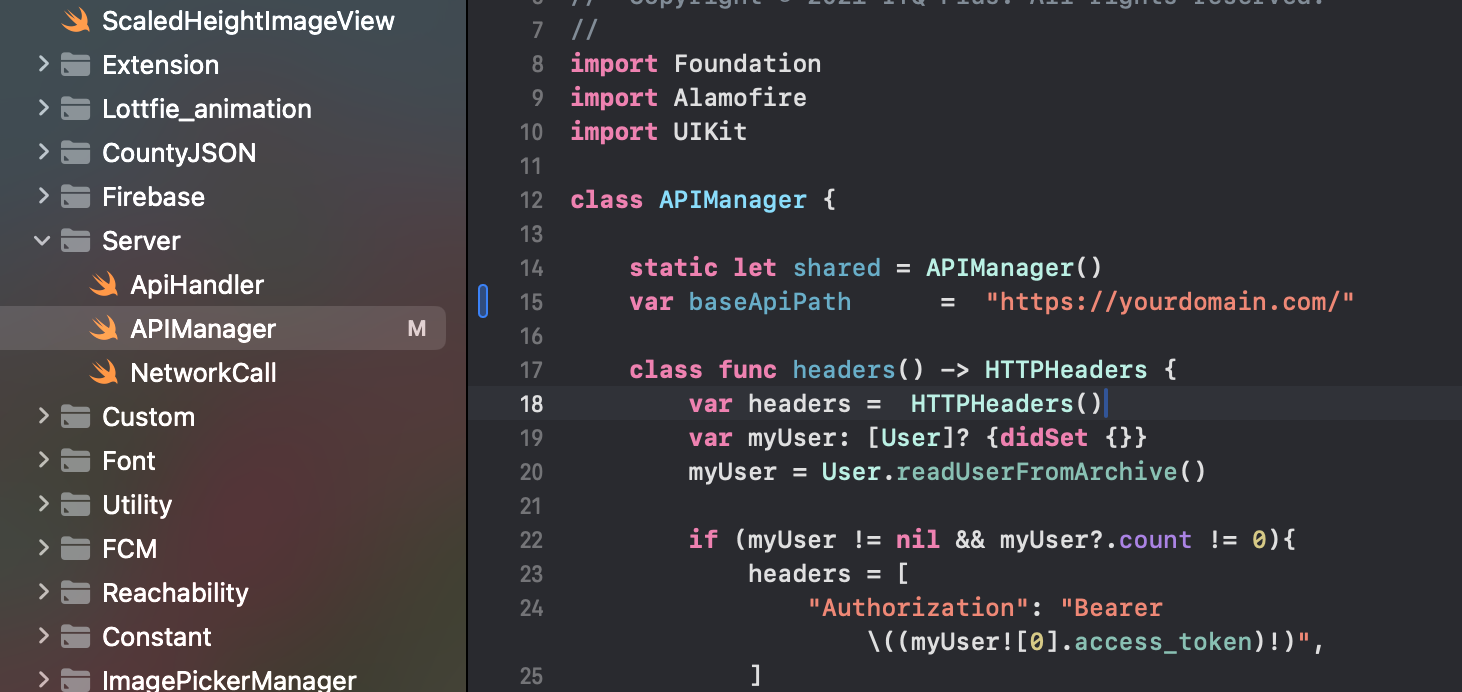The image size is (1462, 692).
Task: Click the yourdomain.com URL string in code
Action: pyautogui.click(x=1169, y=302)
